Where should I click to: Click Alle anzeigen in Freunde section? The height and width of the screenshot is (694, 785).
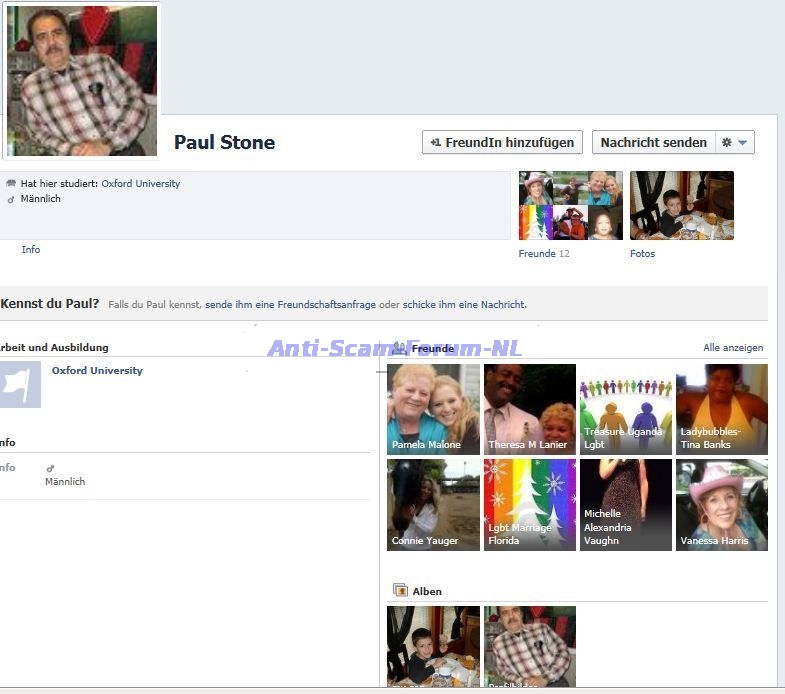(x=733, y=348)
